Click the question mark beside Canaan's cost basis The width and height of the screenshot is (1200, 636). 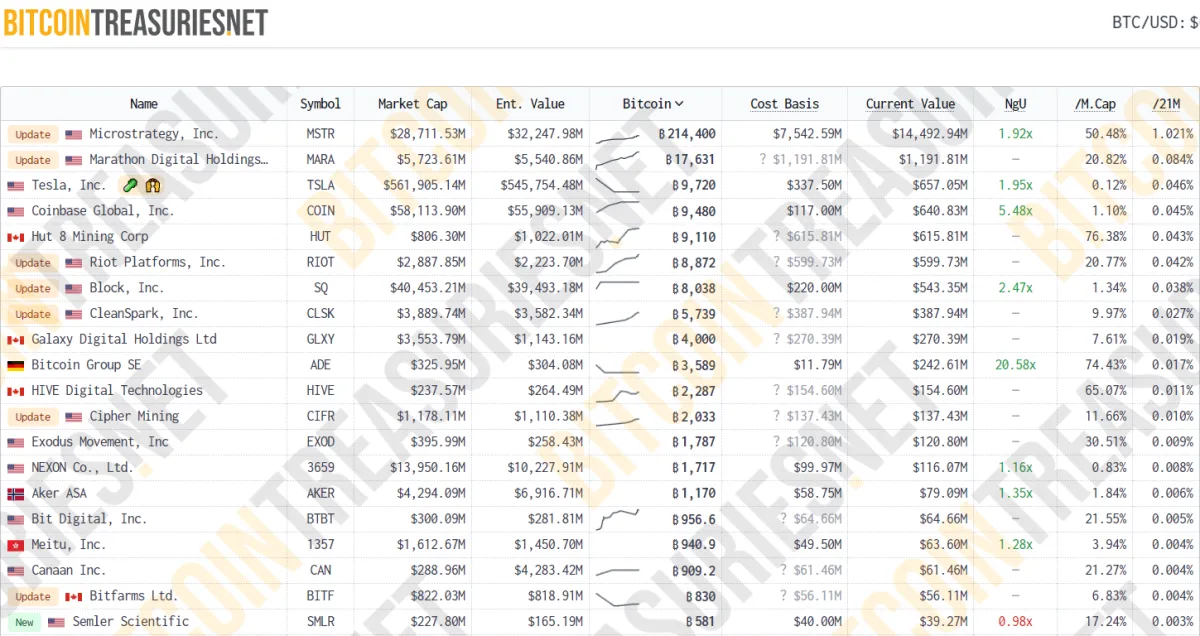coord(783,570)
